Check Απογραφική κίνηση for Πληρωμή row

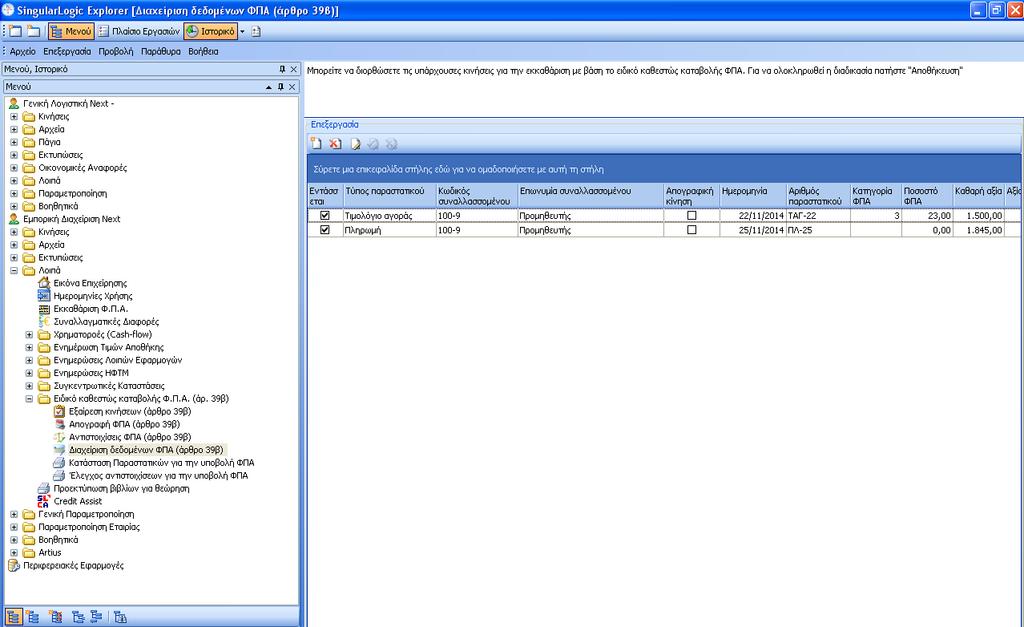click(x=692, y=230)
